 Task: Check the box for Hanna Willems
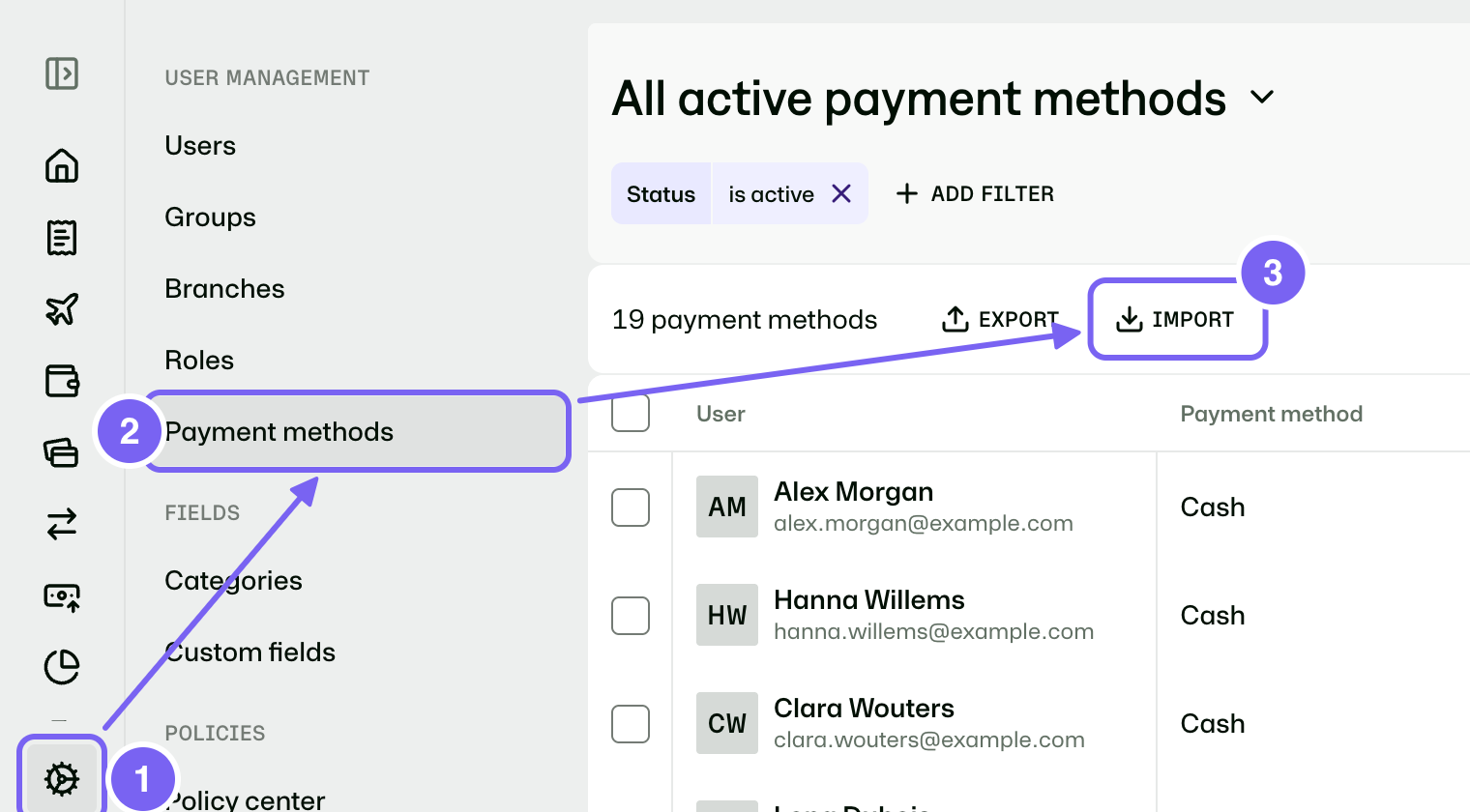point(631,615)
